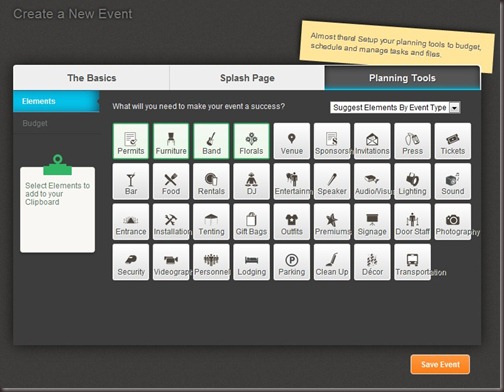Switch to The Basics tab
Image resolution: width=504 pixels, height=392 pixels.
coord(92,78)
